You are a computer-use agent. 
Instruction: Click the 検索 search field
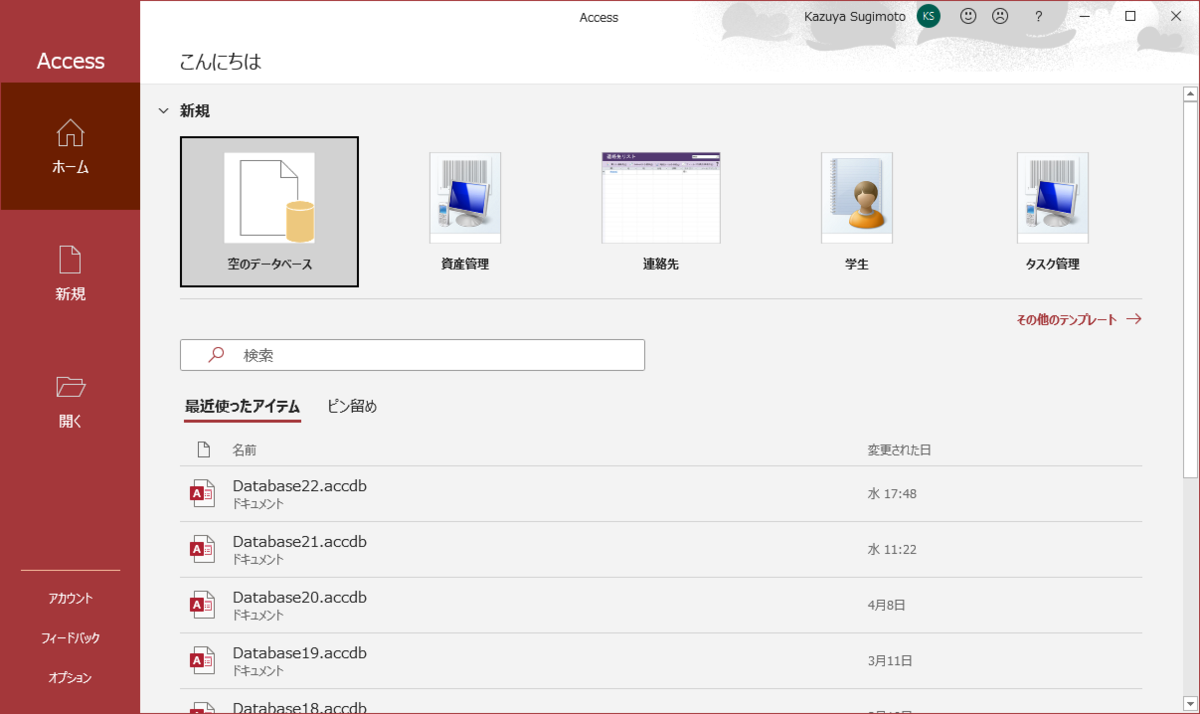click(x=412, y=355)
